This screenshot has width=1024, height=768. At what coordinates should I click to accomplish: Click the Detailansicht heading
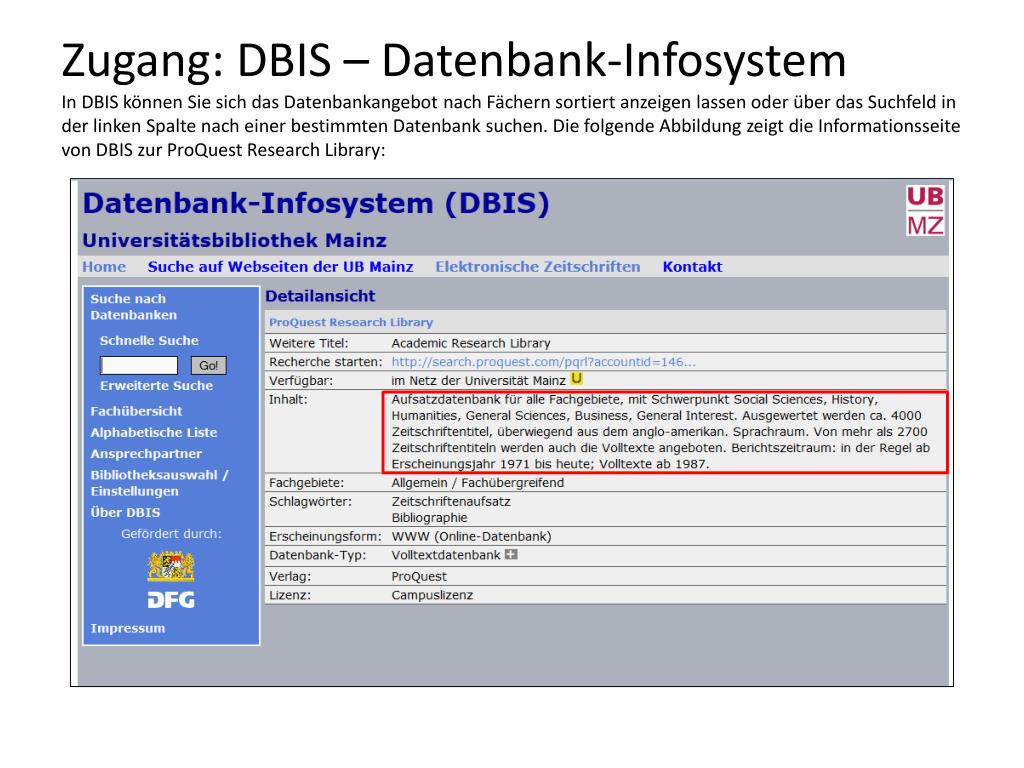point(320,296)
